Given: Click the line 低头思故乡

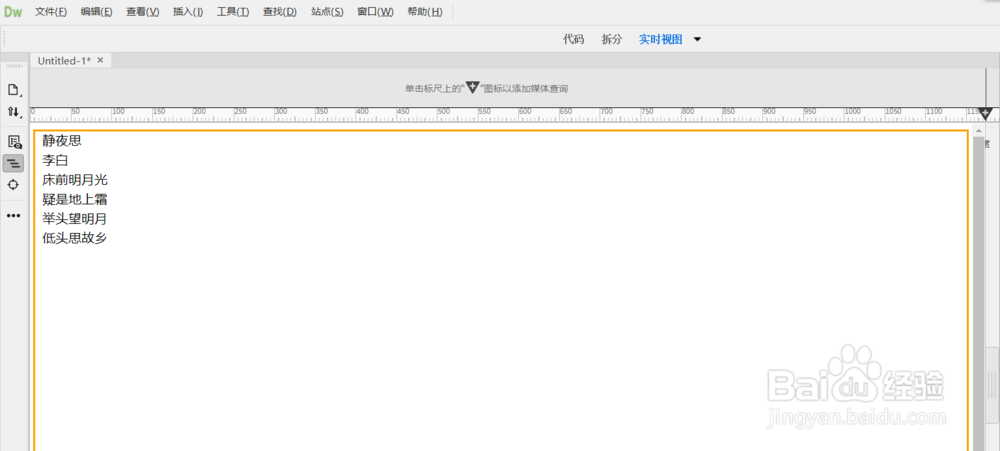Looking at the screenshot, I should coord(75,239).
